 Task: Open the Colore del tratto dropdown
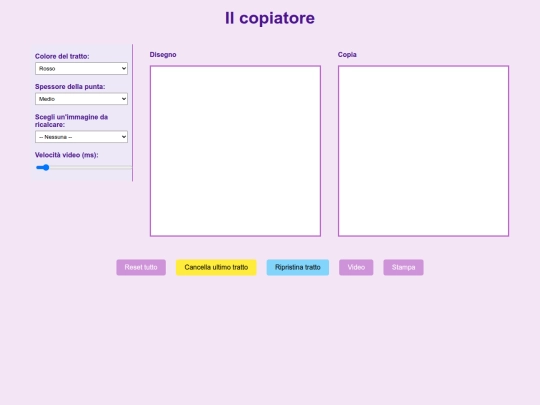tap(81, 69)
